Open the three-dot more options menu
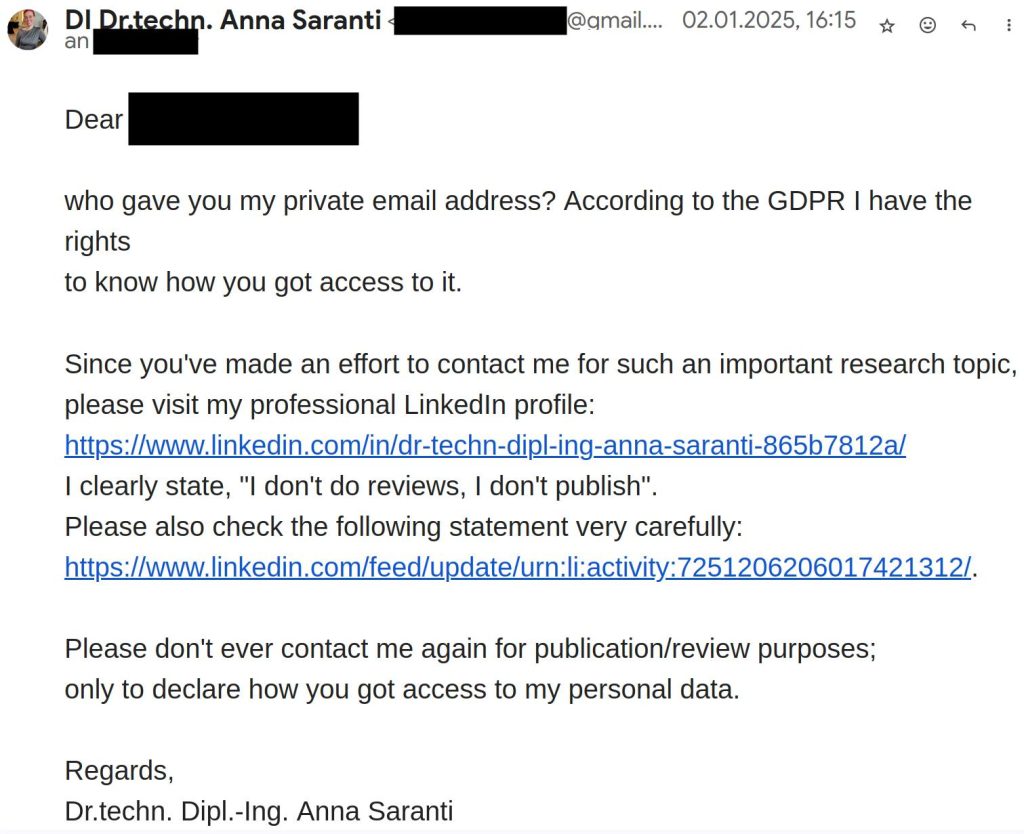Image resolution: width=1024 pixels, height=834 pixels. click(1009, 26)
